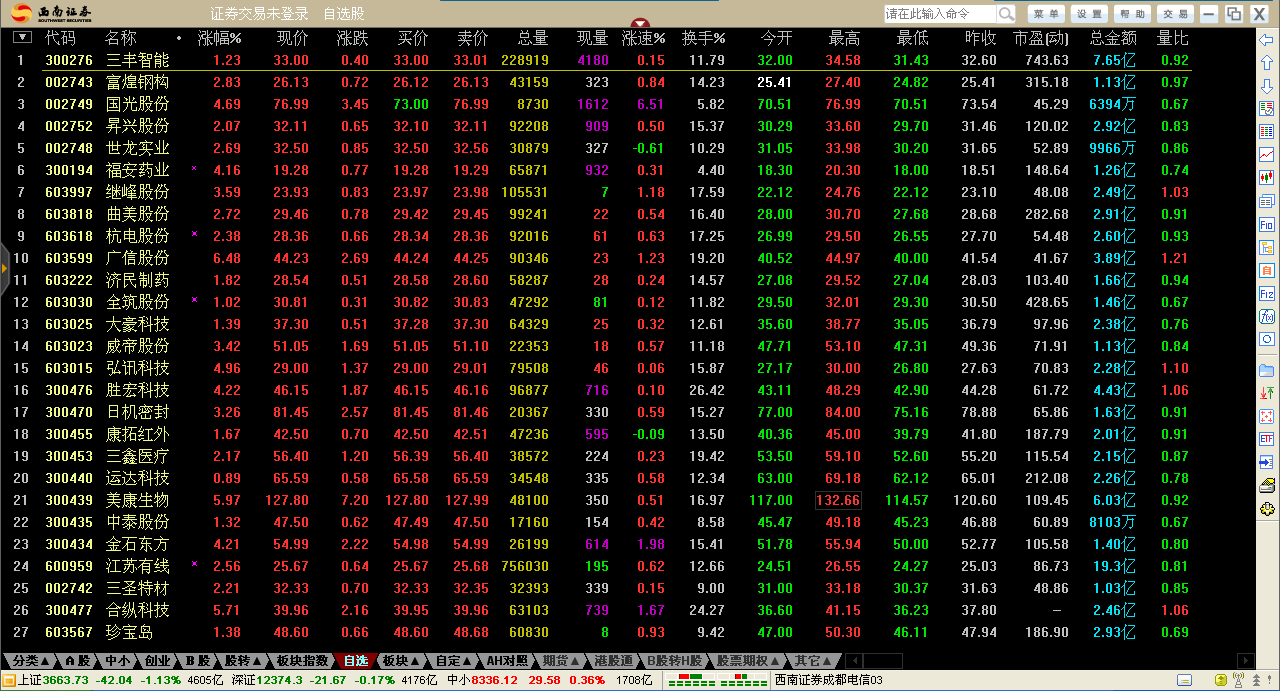Switch to the 创业 tab
Screen dimensions: 1280x691
(157, 661)
